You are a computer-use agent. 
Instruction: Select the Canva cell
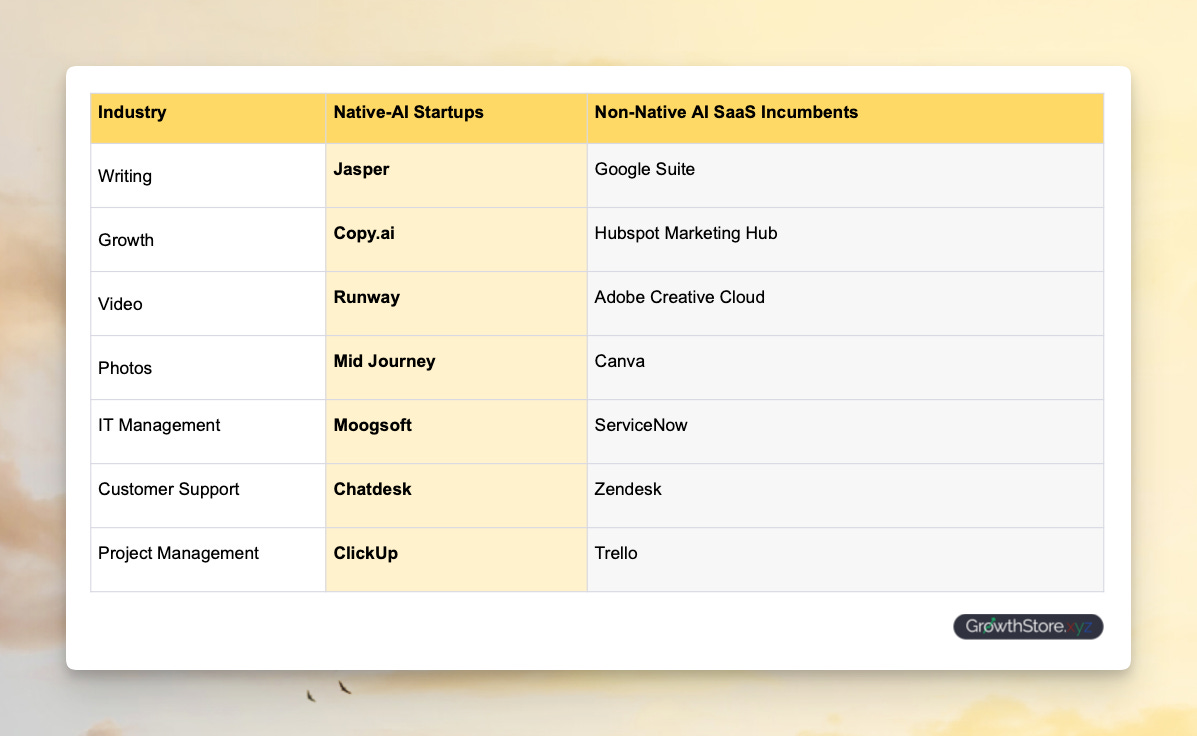pyautogui.click(x=845, y=368)
